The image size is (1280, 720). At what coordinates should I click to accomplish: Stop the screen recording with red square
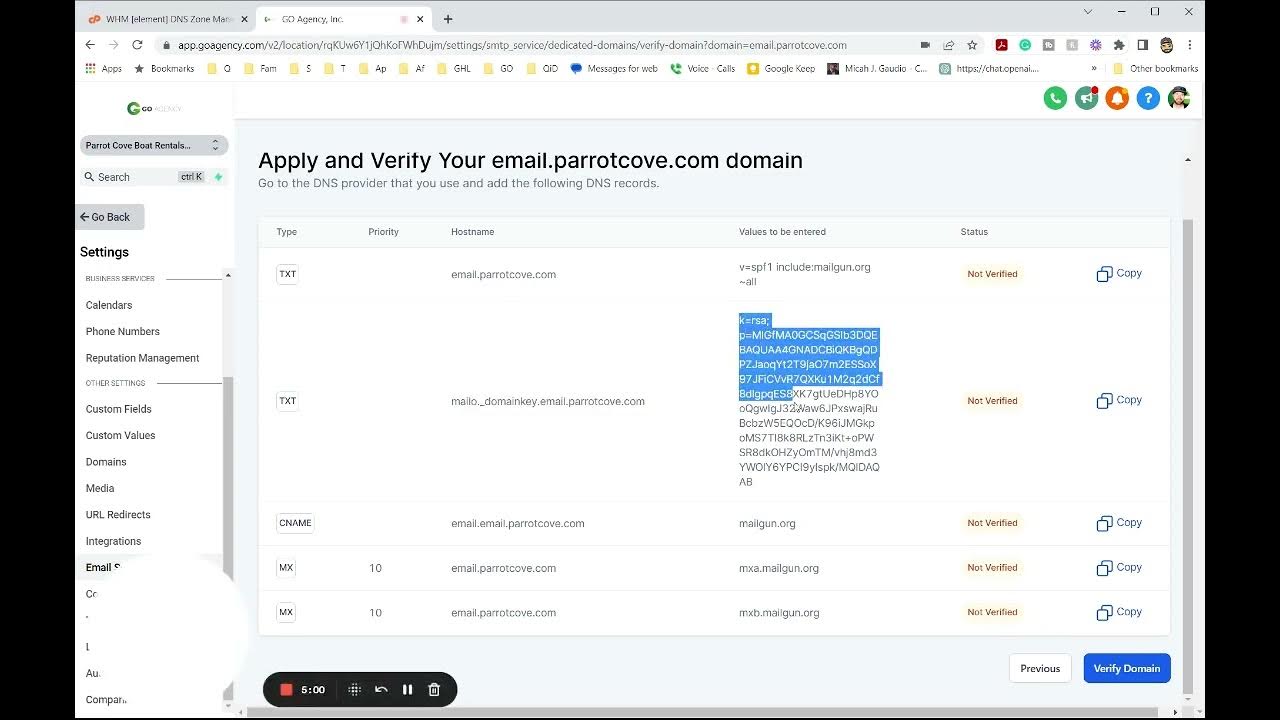pyautogui.click(x=286, y=690)
